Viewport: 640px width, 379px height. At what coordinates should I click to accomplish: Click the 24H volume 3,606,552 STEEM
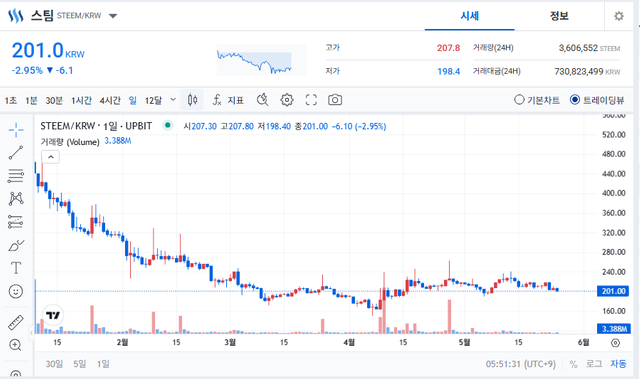pos(589,48)
